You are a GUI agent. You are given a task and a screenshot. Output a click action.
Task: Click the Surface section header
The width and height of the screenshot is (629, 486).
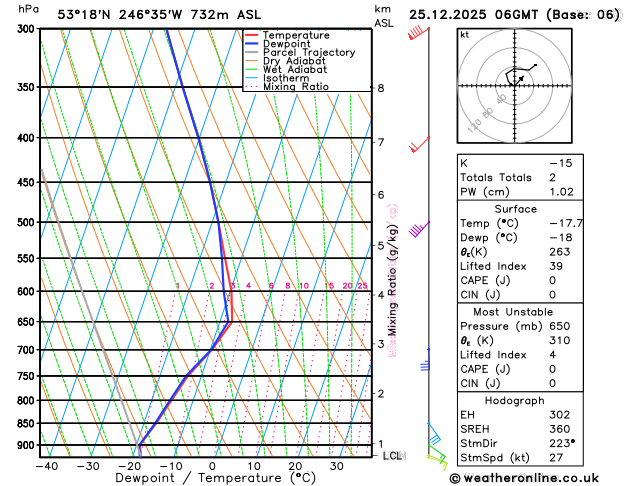click(515, 209)
